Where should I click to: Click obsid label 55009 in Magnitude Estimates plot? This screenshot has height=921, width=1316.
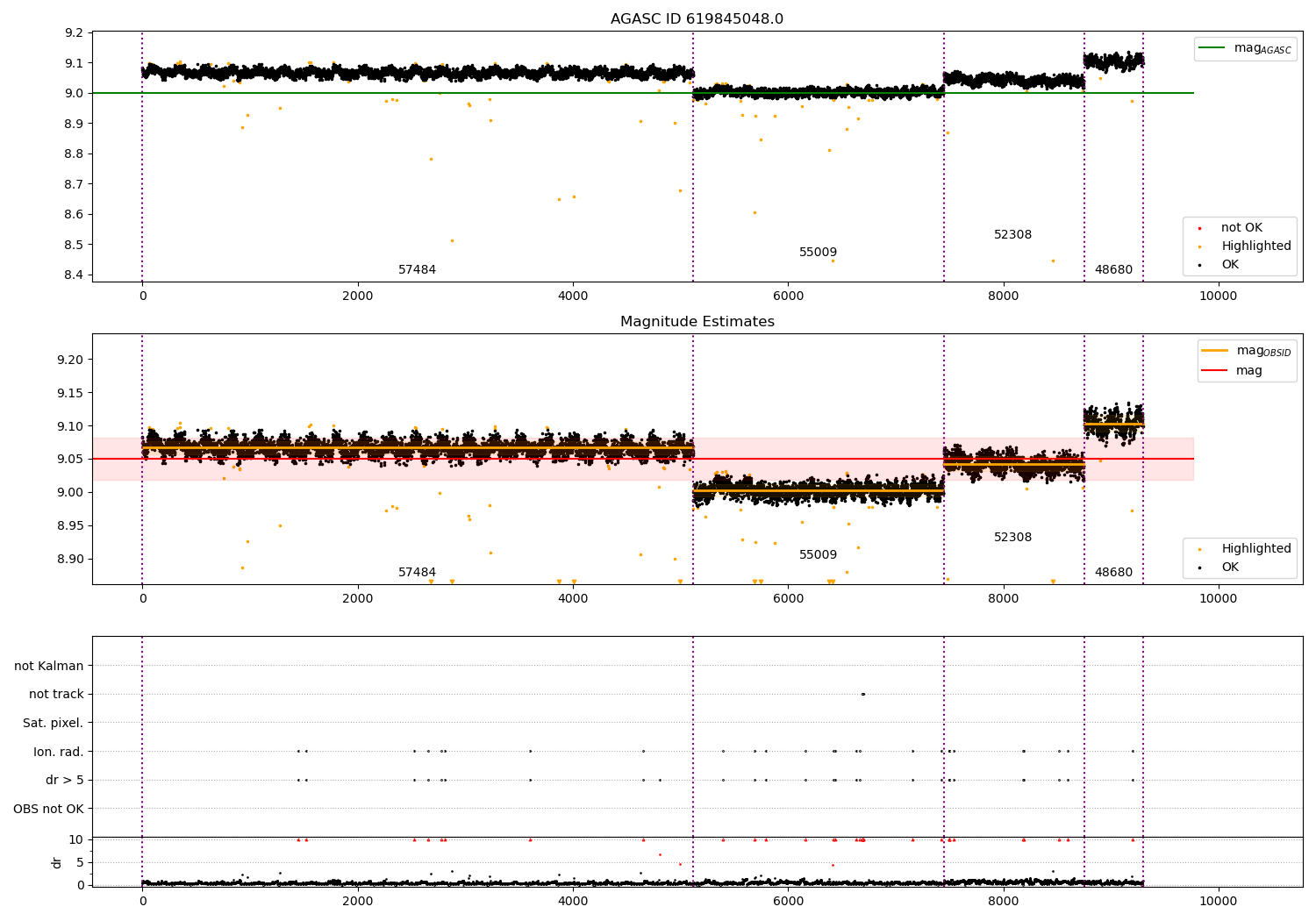pos(818,555)
